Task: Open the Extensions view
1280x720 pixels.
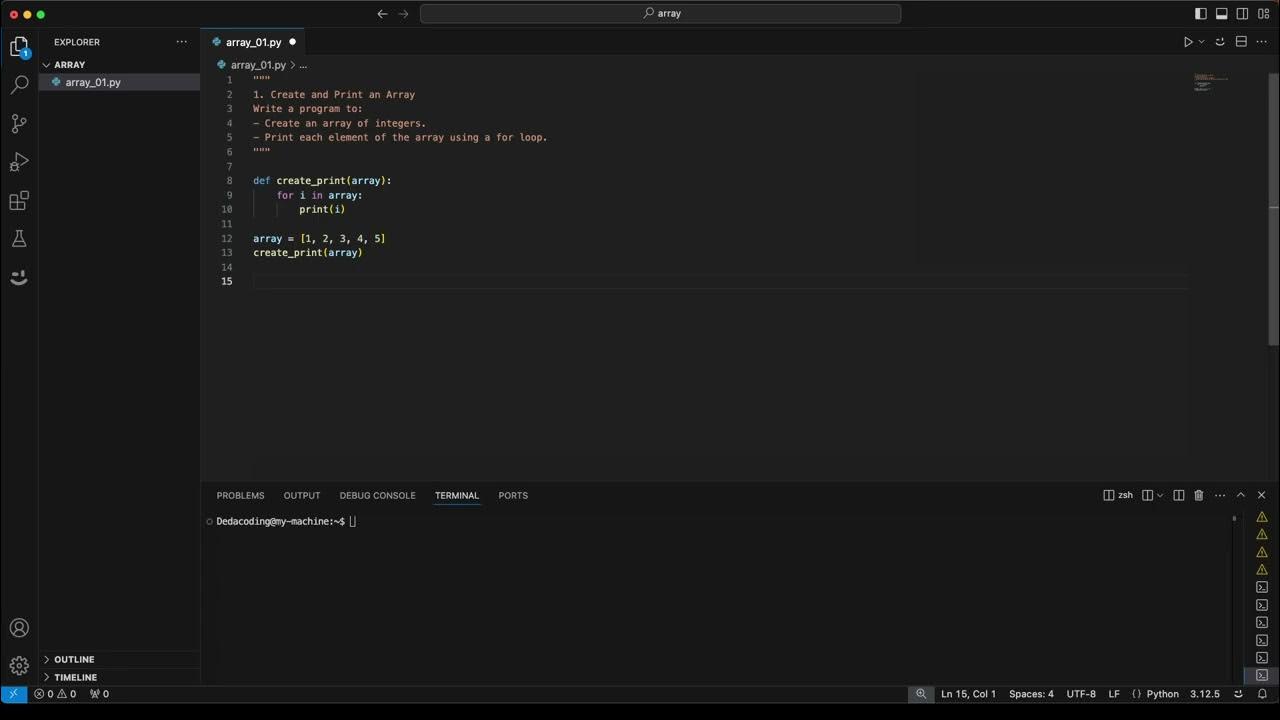Action: [19, 201]
